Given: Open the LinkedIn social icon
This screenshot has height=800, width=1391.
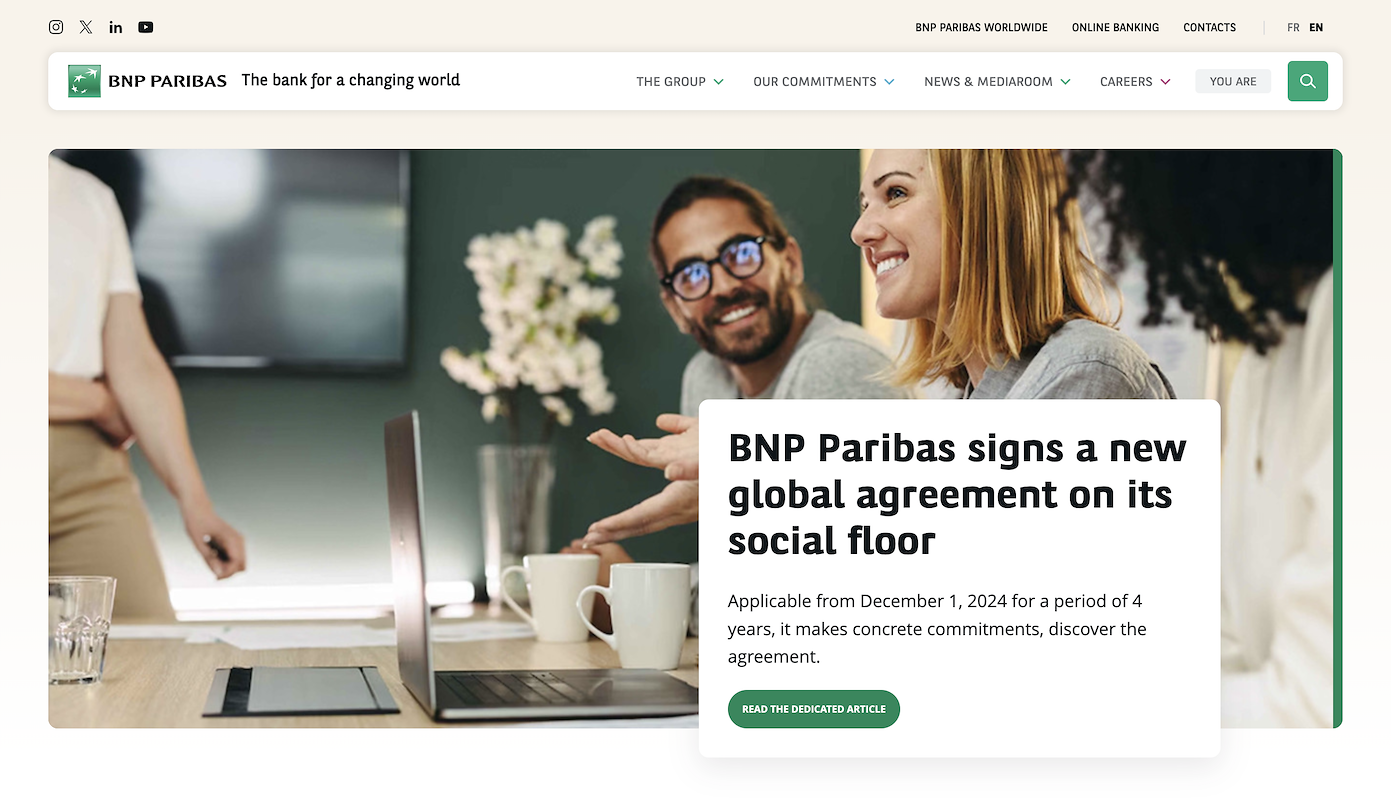Looking at the screenshot, I should point(116,27).
